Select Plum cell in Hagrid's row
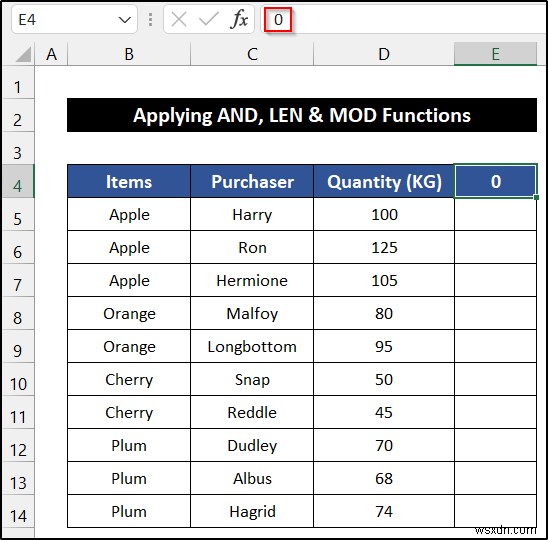This screenshot has height=540, width=548. [129, 511]
